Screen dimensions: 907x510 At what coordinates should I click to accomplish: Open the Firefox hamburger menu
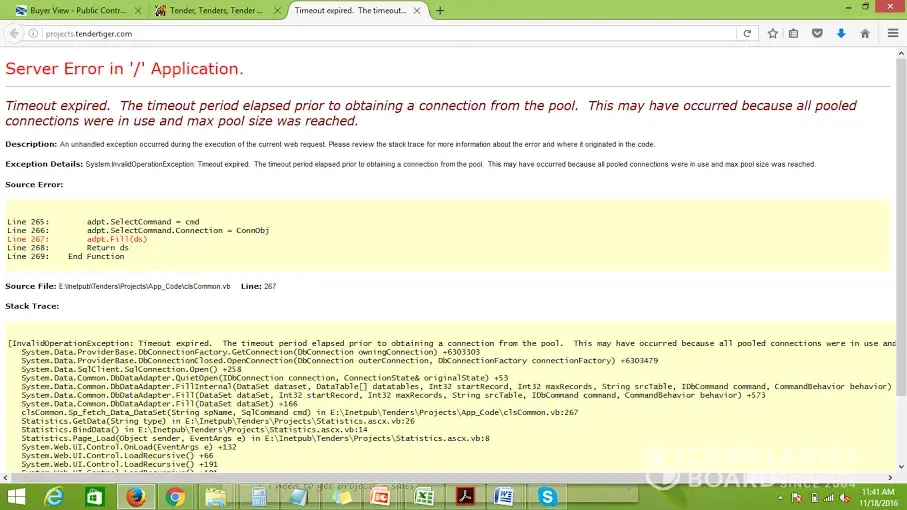pos(893,33)
